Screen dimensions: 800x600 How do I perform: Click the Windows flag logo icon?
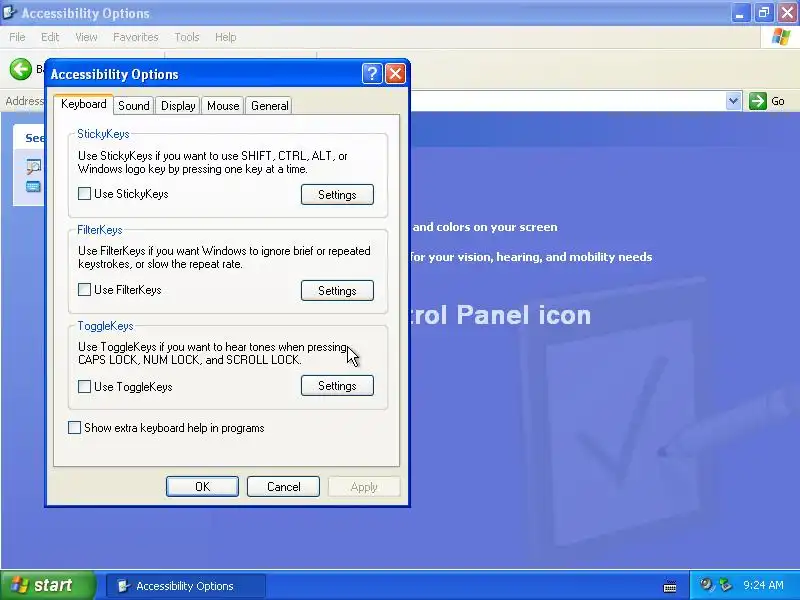(781, 37)
